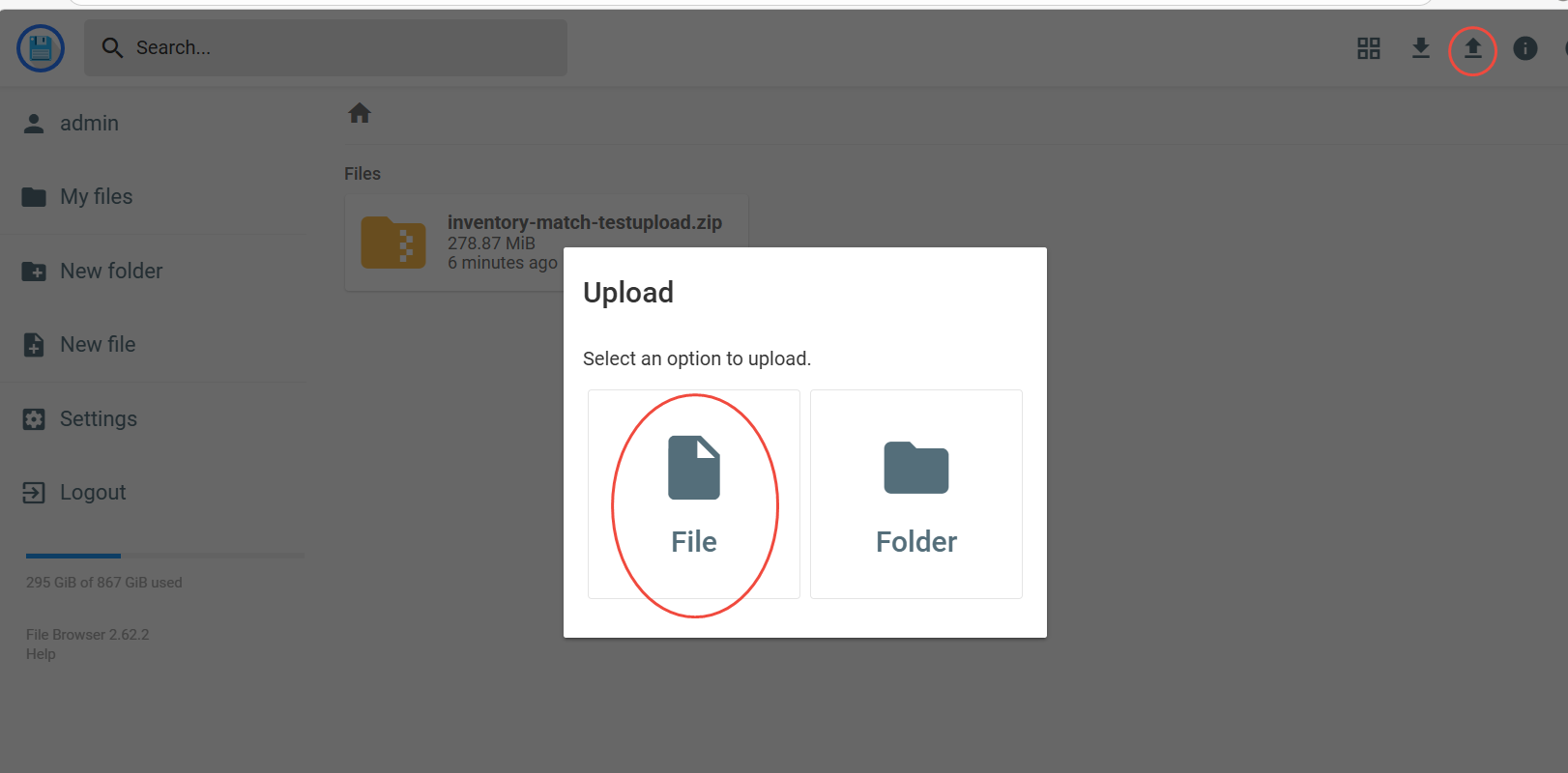1568x773 pixels.
Task: Switch view with the grid layout icon
Action: pos(1369,48)
